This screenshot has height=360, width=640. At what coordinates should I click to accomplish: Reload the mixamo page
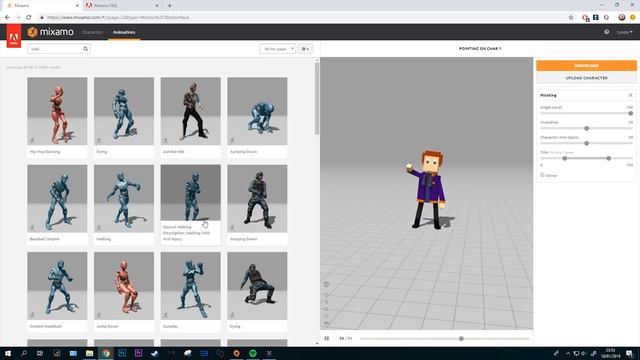click(x=29, y=18)
